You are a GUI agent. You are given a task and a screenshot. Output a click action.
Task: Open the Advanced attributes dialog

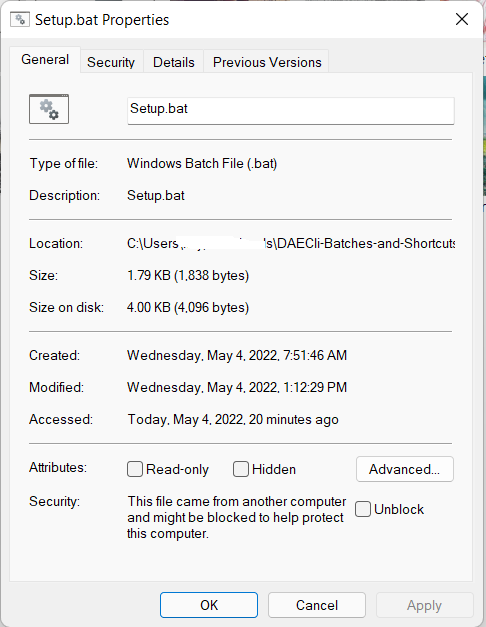[405, 469]
